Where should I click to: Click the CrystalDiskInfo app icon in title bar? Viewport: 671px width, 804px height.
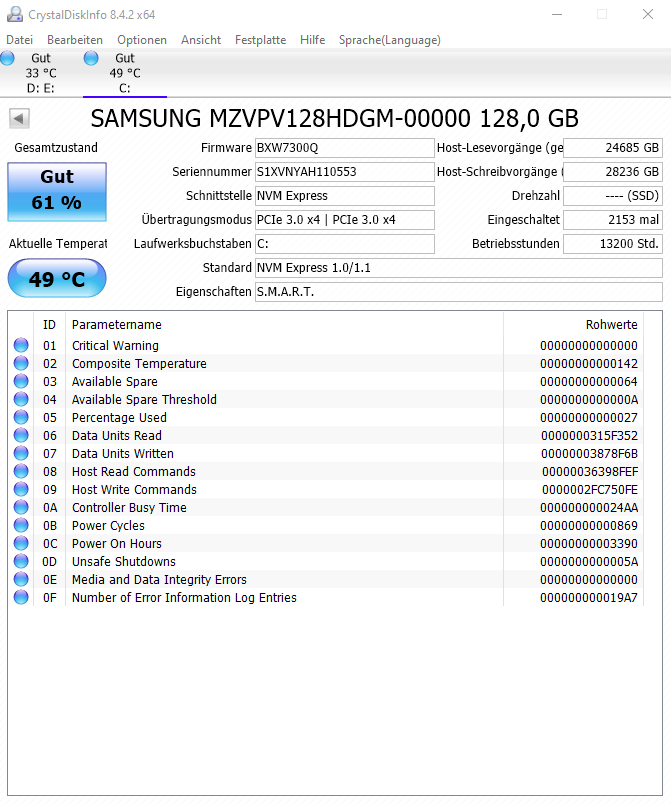[14, 14]
